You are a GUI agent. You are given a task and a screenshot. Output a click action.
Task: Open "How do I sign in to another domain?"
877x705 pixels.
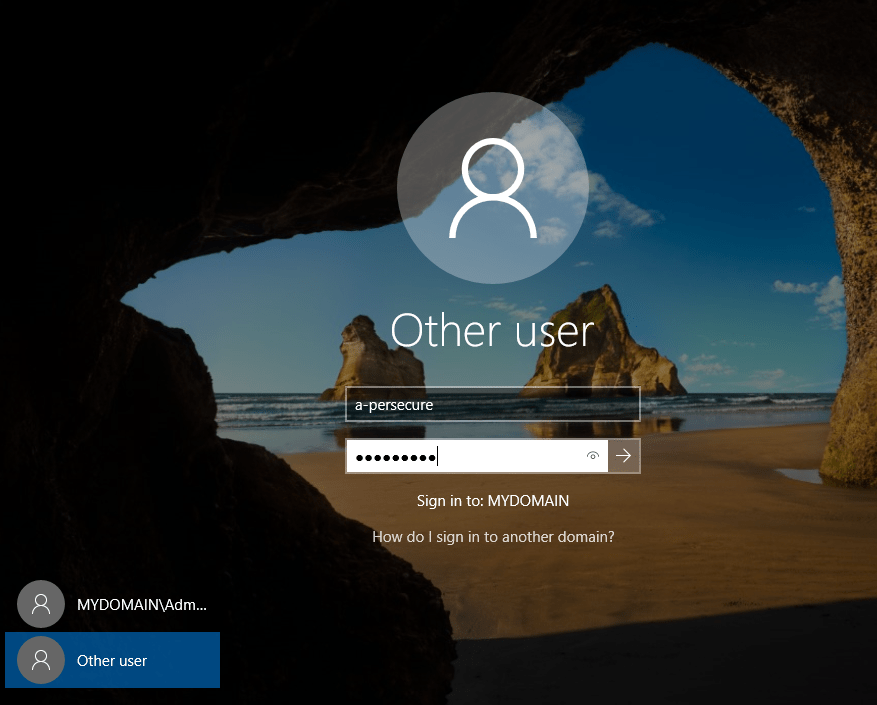pos(493,537)
